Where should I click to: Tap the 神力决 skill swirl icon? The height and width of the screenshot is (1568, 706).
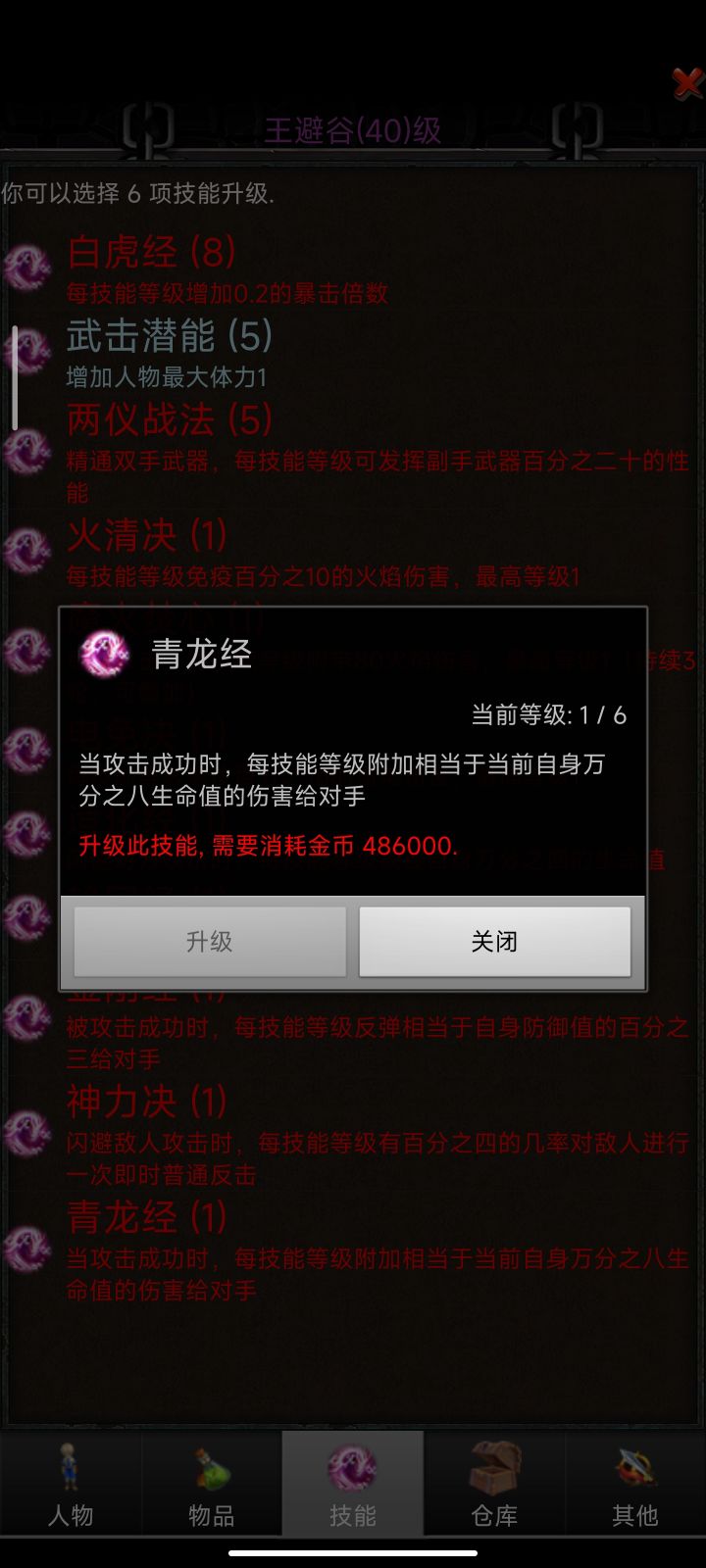(x=27, y=1134)
